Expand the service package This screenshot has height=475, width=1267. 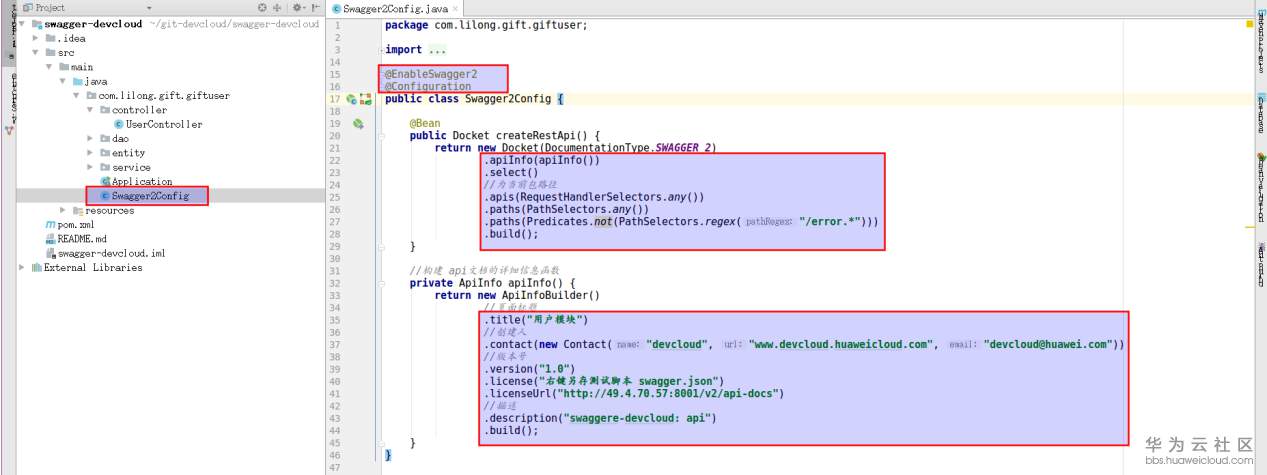point(91,167)
